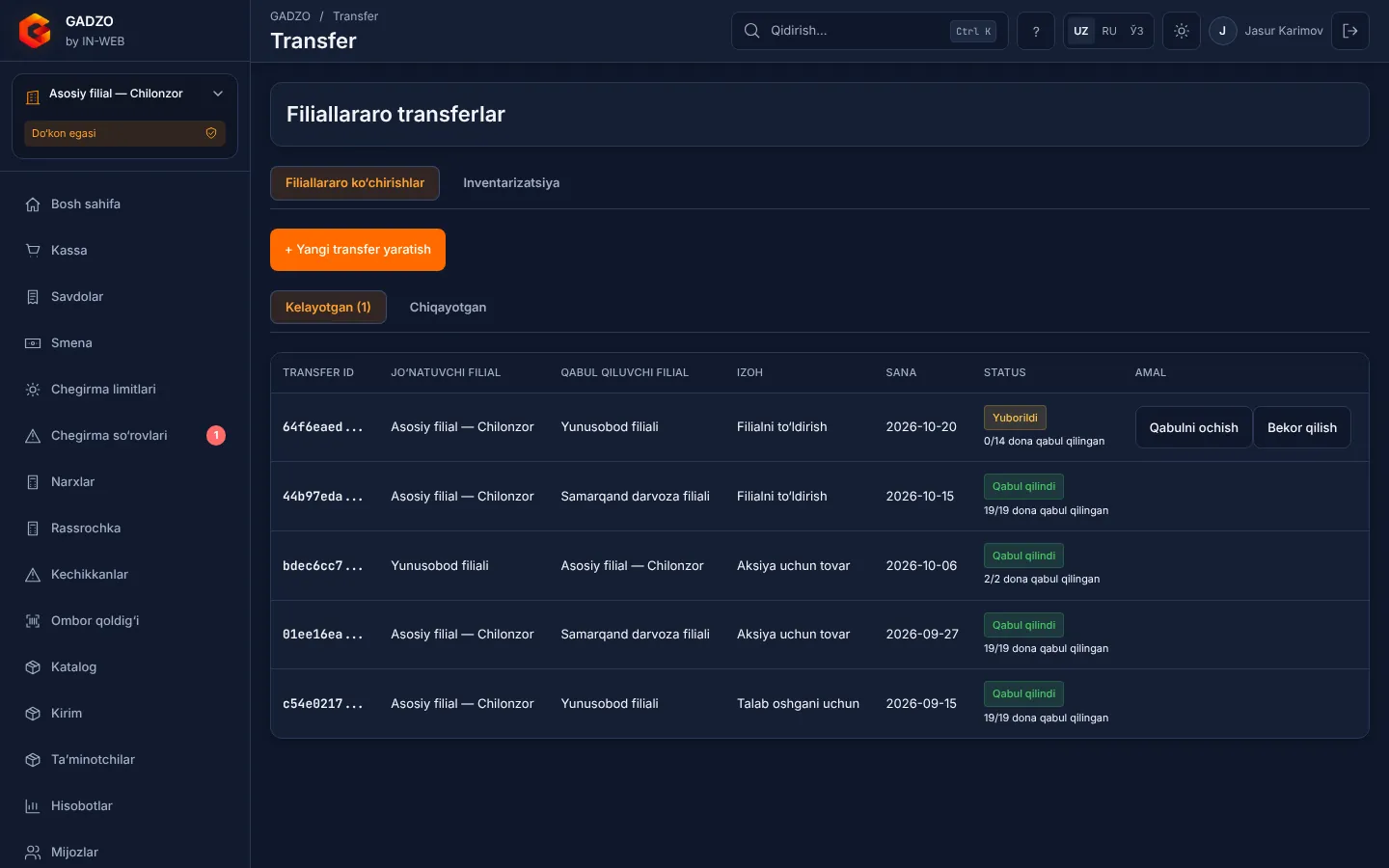Open Katalog box icon in sidebar
This screenshot has width=1389, height=868.
click(33, 667)
